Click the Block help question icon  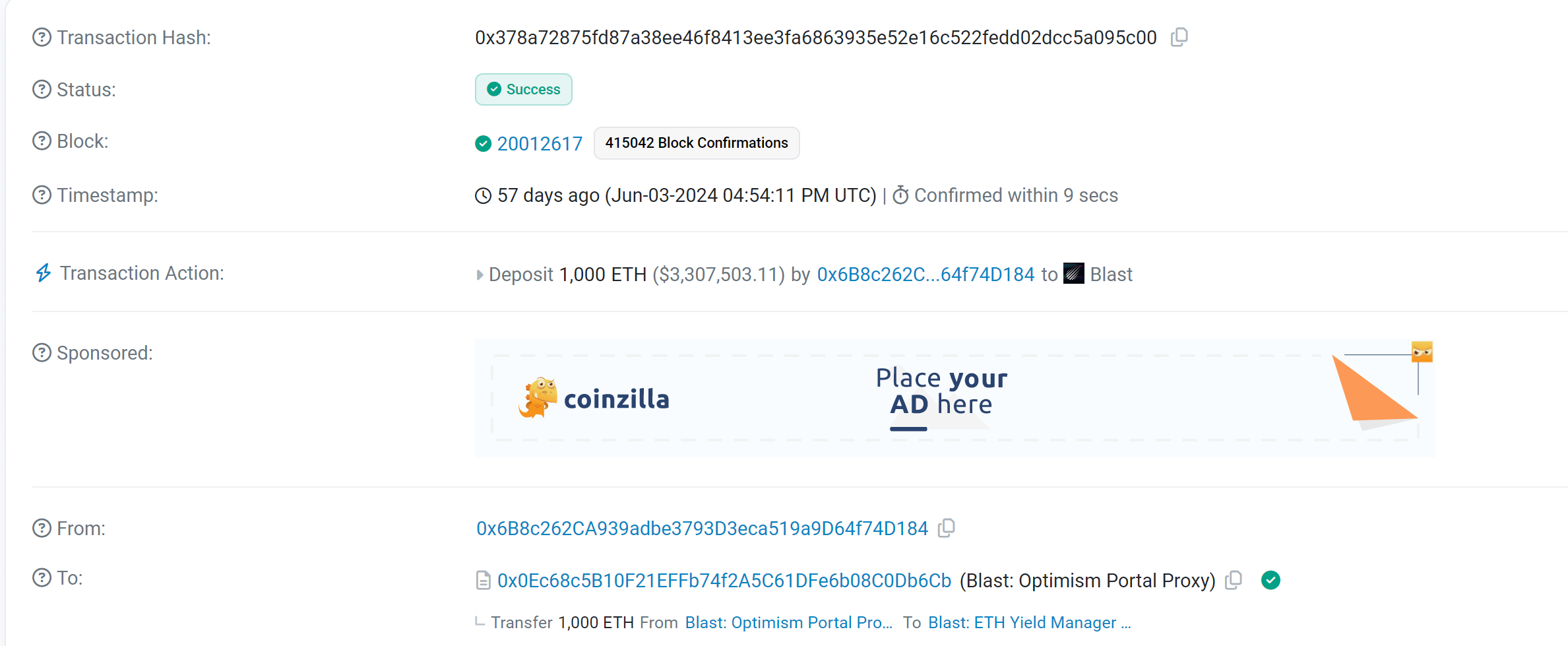[42, 141]
